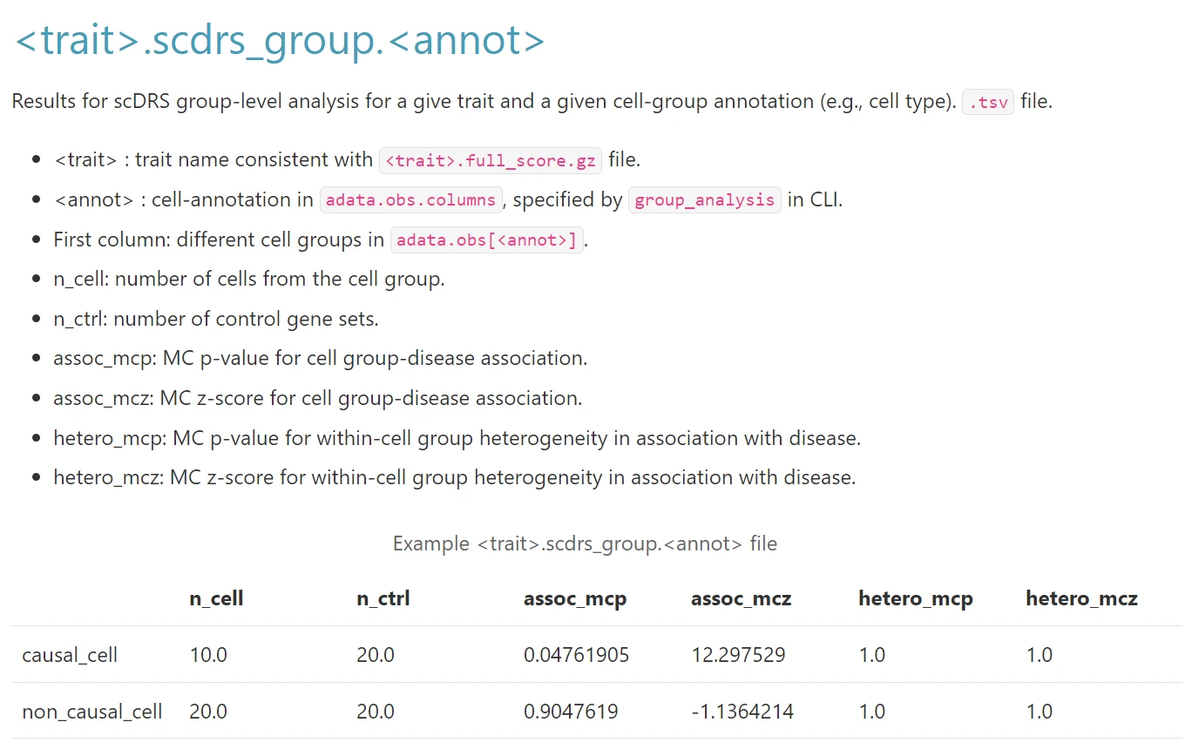Click the 0.9047619 table cell
The height and width of the screenshot is (756, 1192).
pos(570,712)
